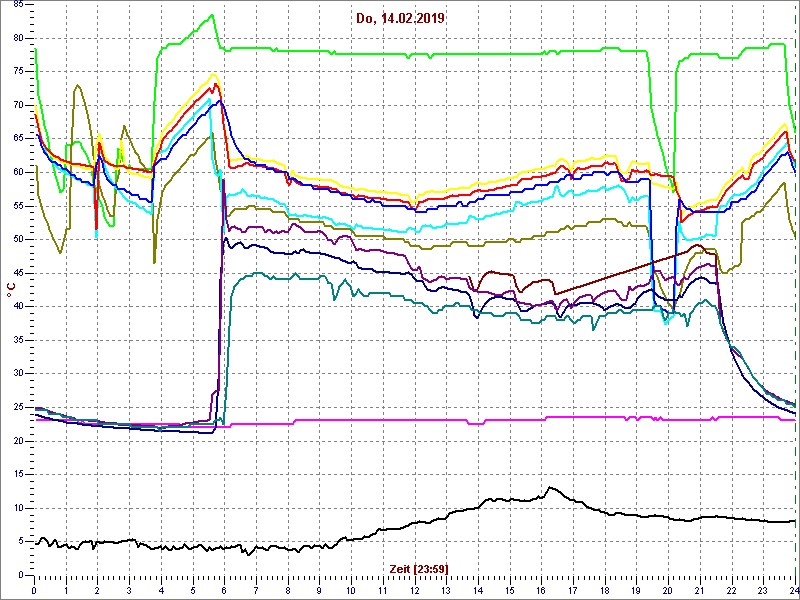Pick hour 1 label on the time axis
Image resolution: width=800 pixels, height=600 pixels.
(66, 589)
